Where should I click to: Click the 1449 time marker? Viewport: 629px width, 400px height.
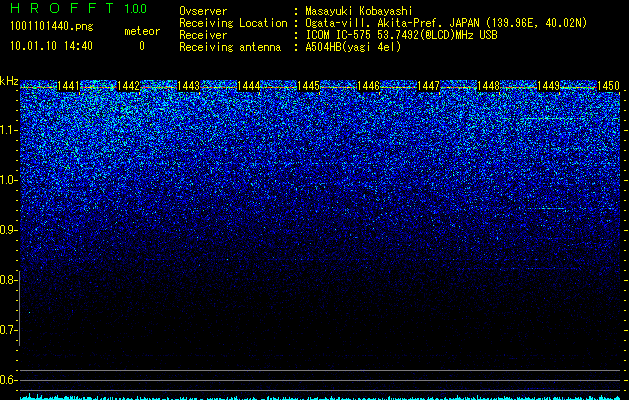tap(548, 86)
